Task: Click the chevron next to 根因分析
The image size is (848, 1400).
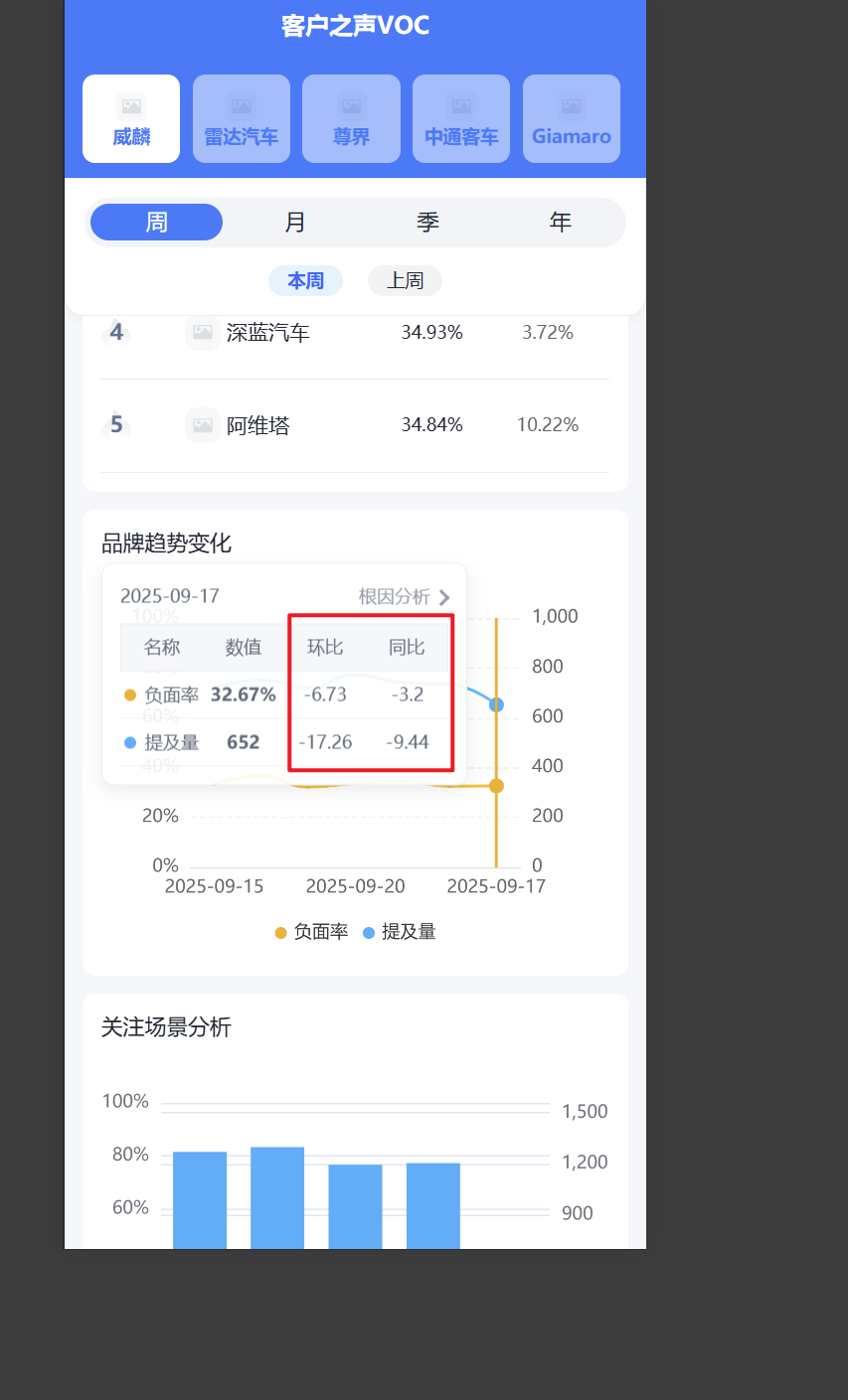Action: [x=444, y=597]
